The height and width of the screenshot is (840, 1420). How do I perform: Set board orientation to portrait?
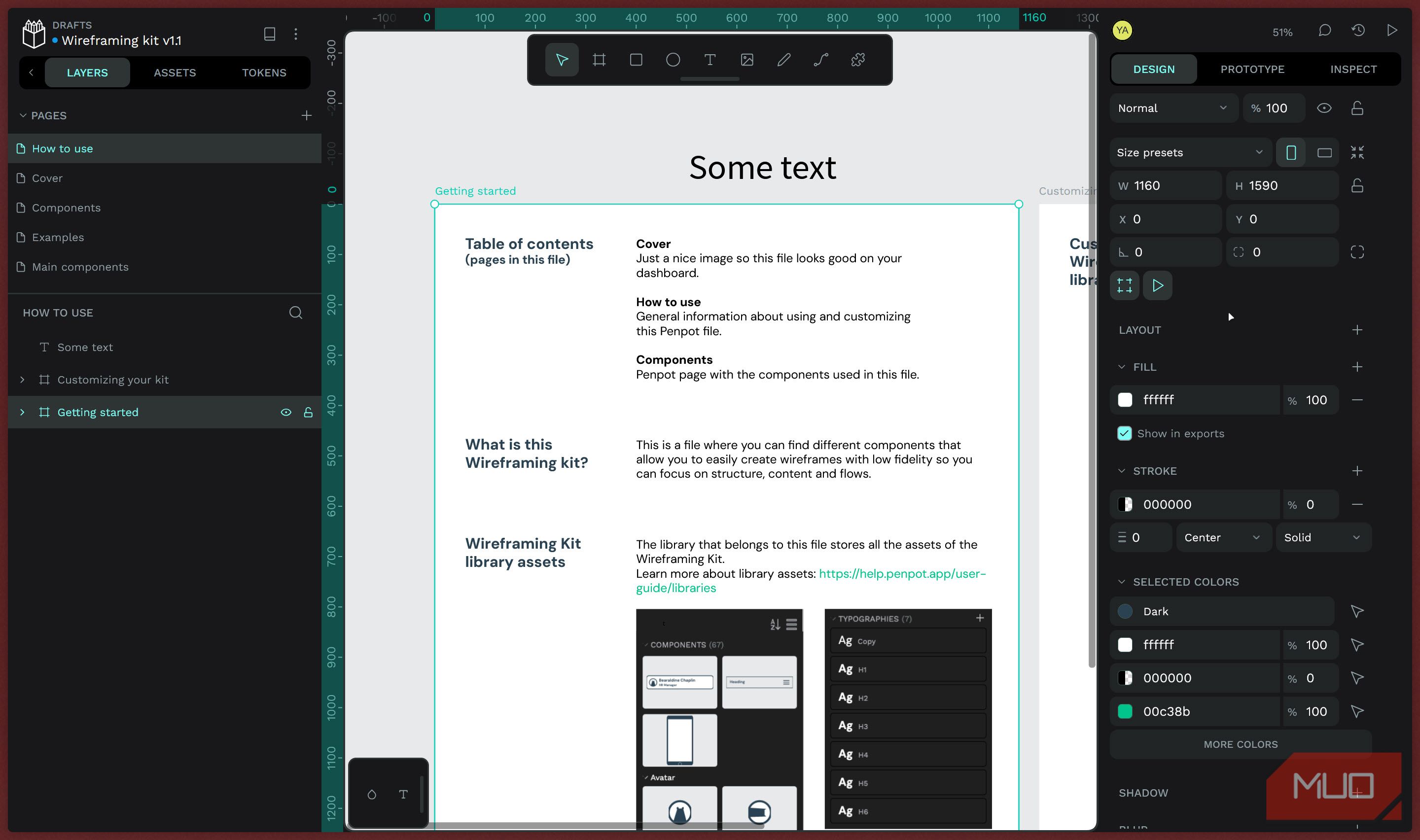pyautogui.click(x=1291, y=152)
